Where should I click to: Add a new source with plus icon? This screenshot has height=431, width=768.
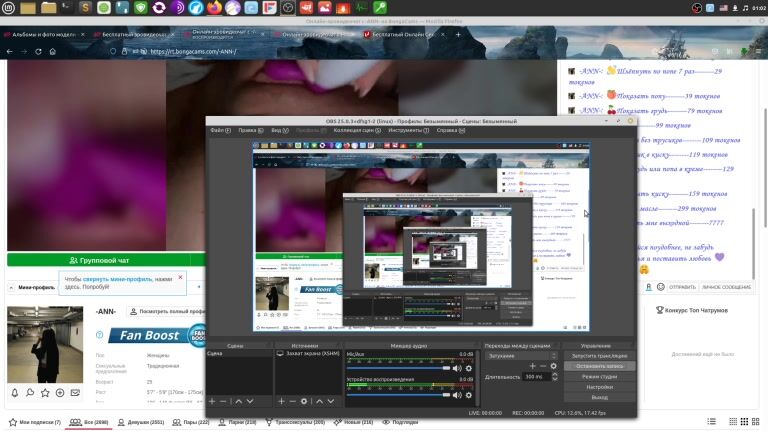point(281,401)
